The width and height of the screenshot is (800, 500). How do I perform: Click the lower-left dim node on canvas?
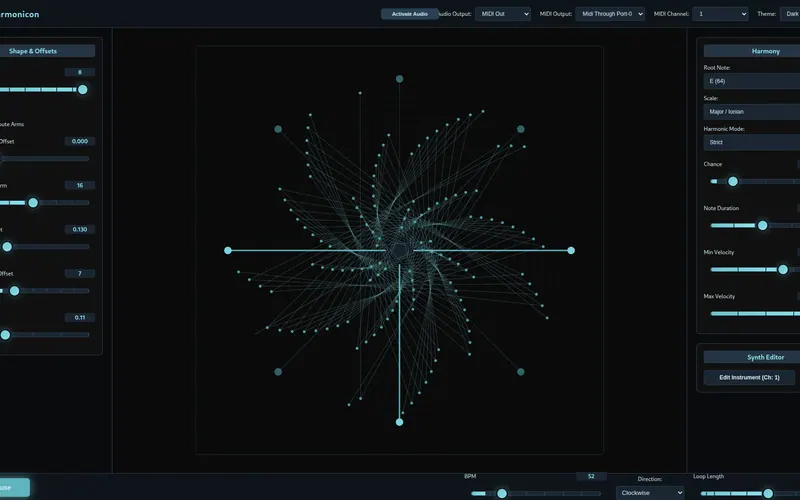click(x=278, y=372)
